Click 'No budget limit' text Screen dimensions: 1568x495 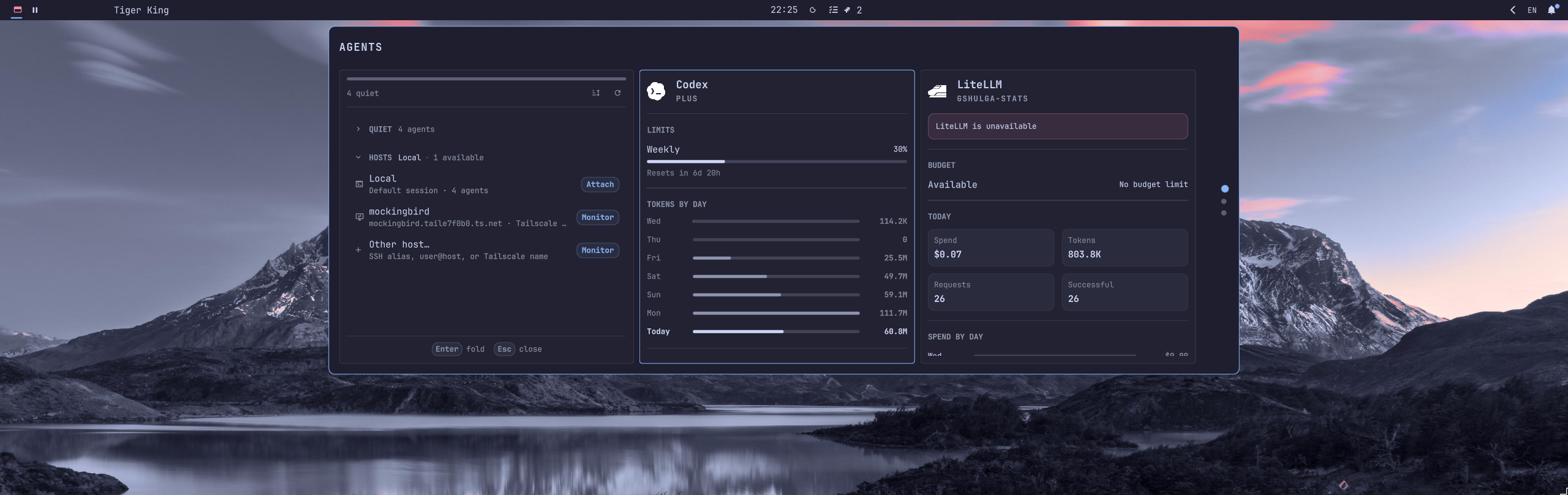pyautogui.click(x=1153, y=184)
